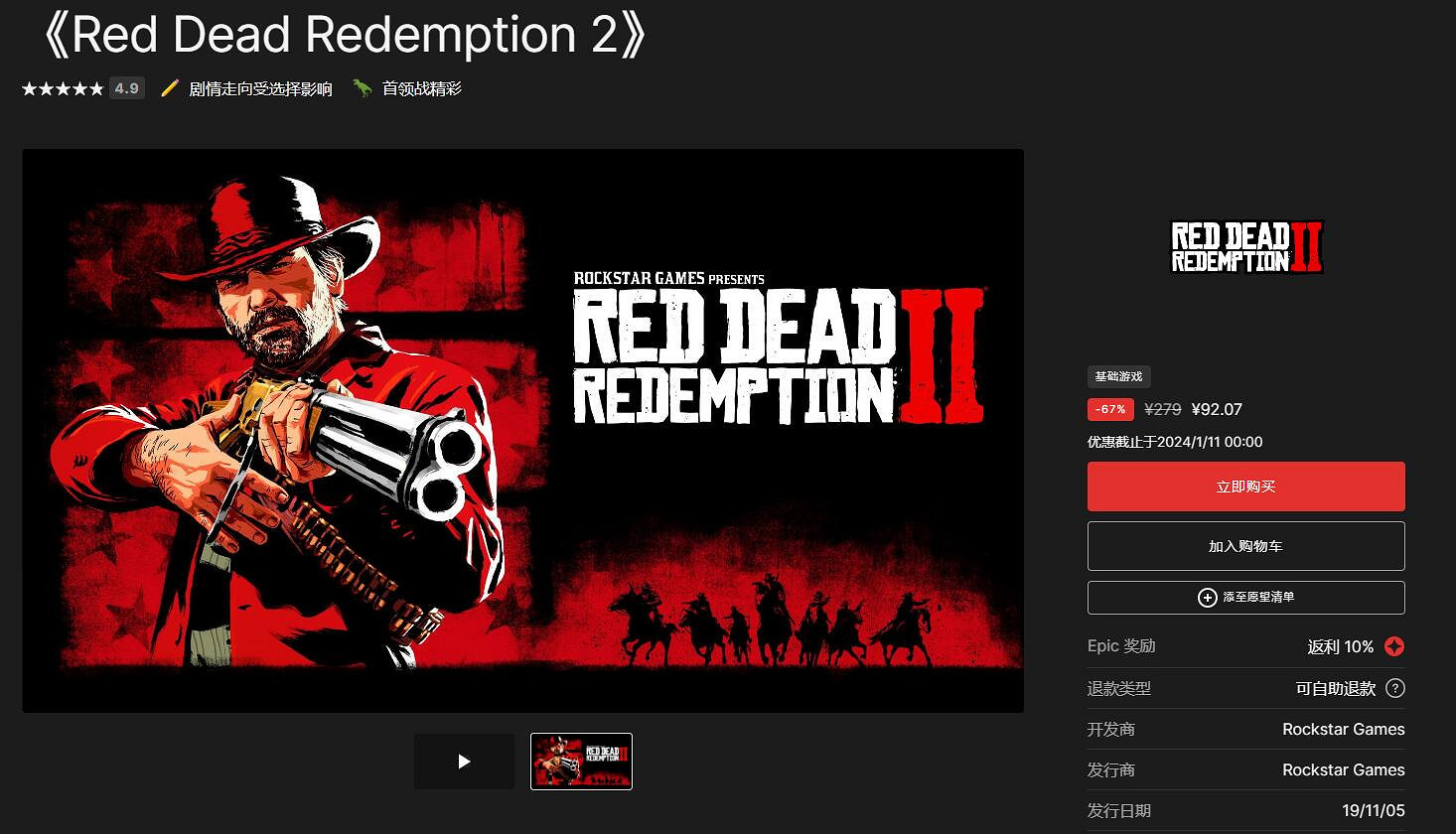Select the Red Dead cover art thumbnail
This screenshot has width=1456, height=834.
point(581,762)
